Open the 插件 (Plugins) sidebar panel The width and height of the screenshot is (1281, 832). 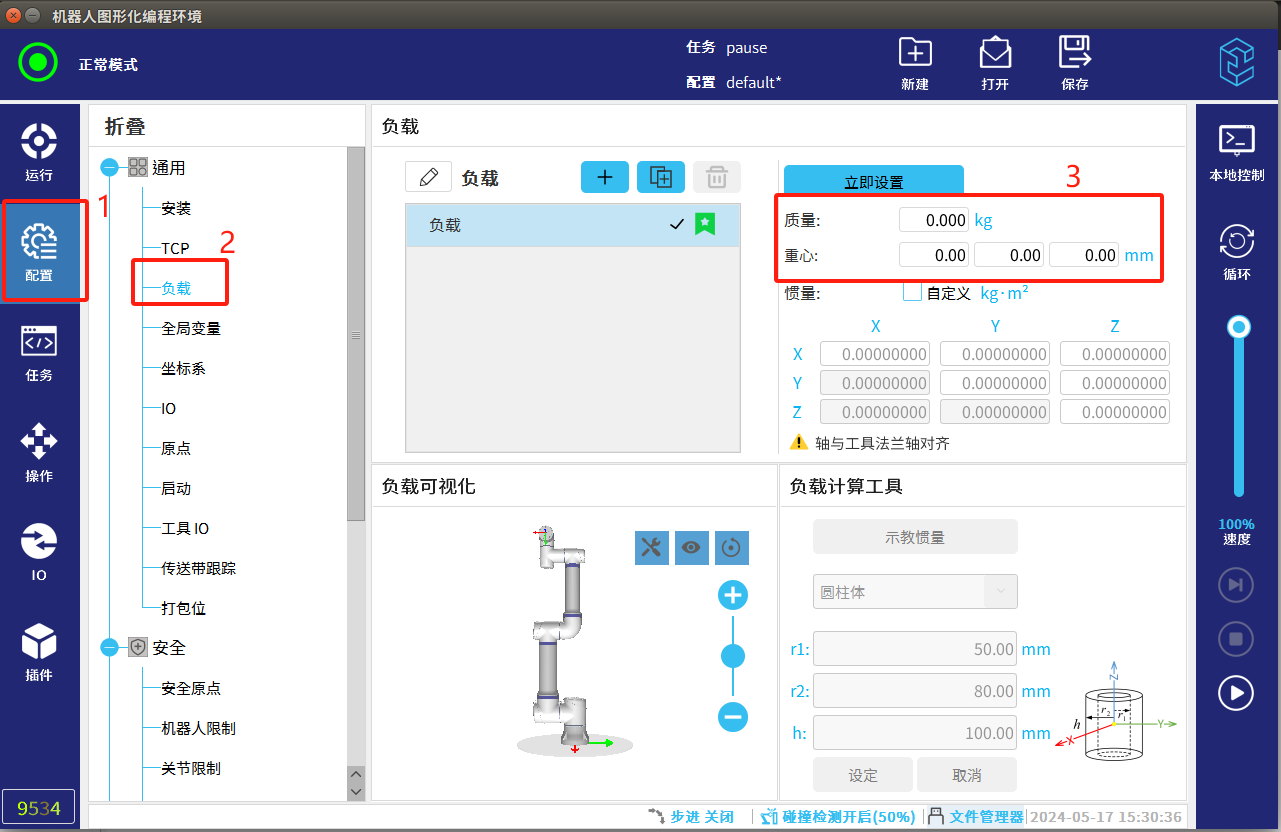[39, 651]
